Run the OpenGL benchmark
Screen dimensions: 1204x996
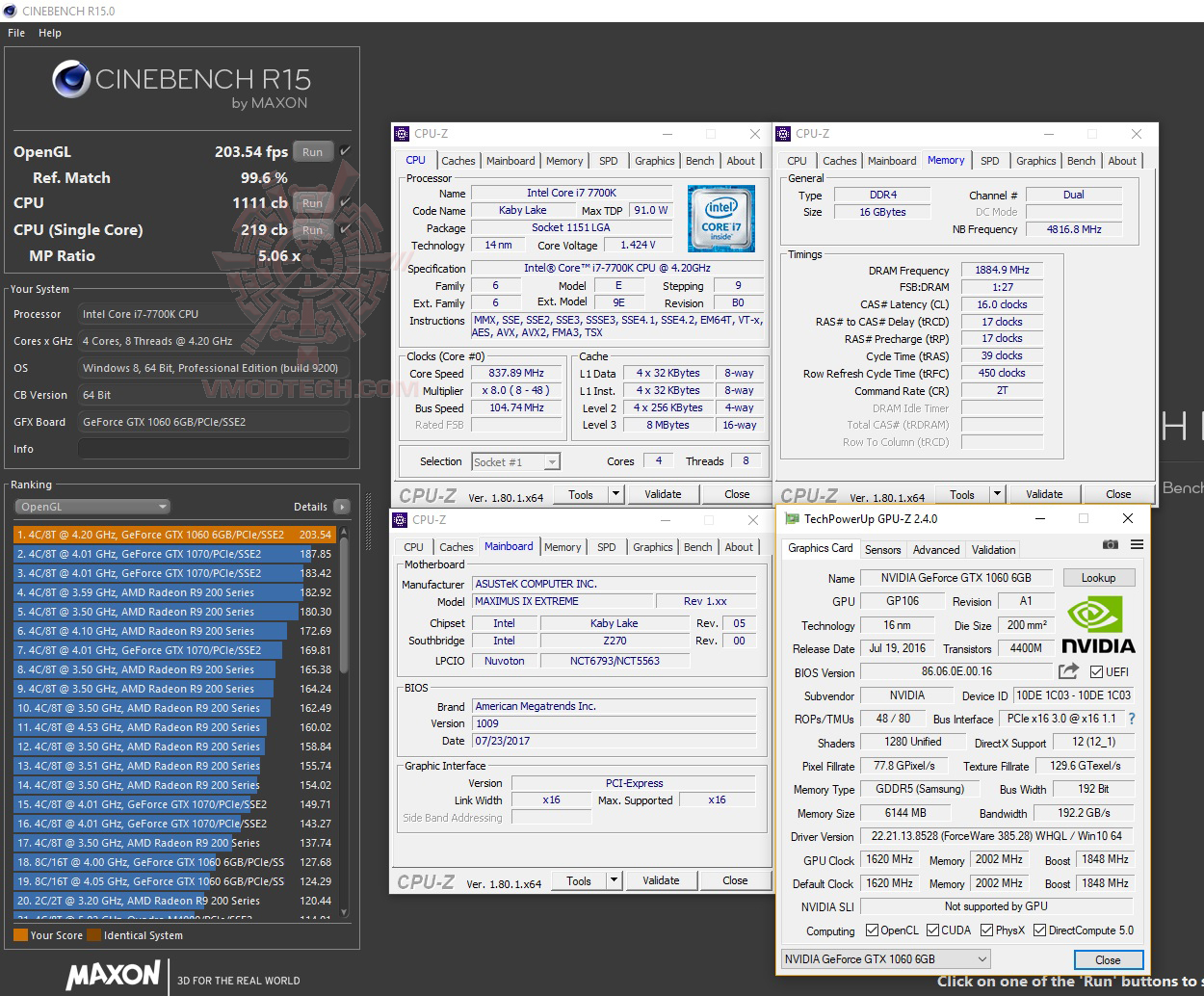[x=313, y=152]
